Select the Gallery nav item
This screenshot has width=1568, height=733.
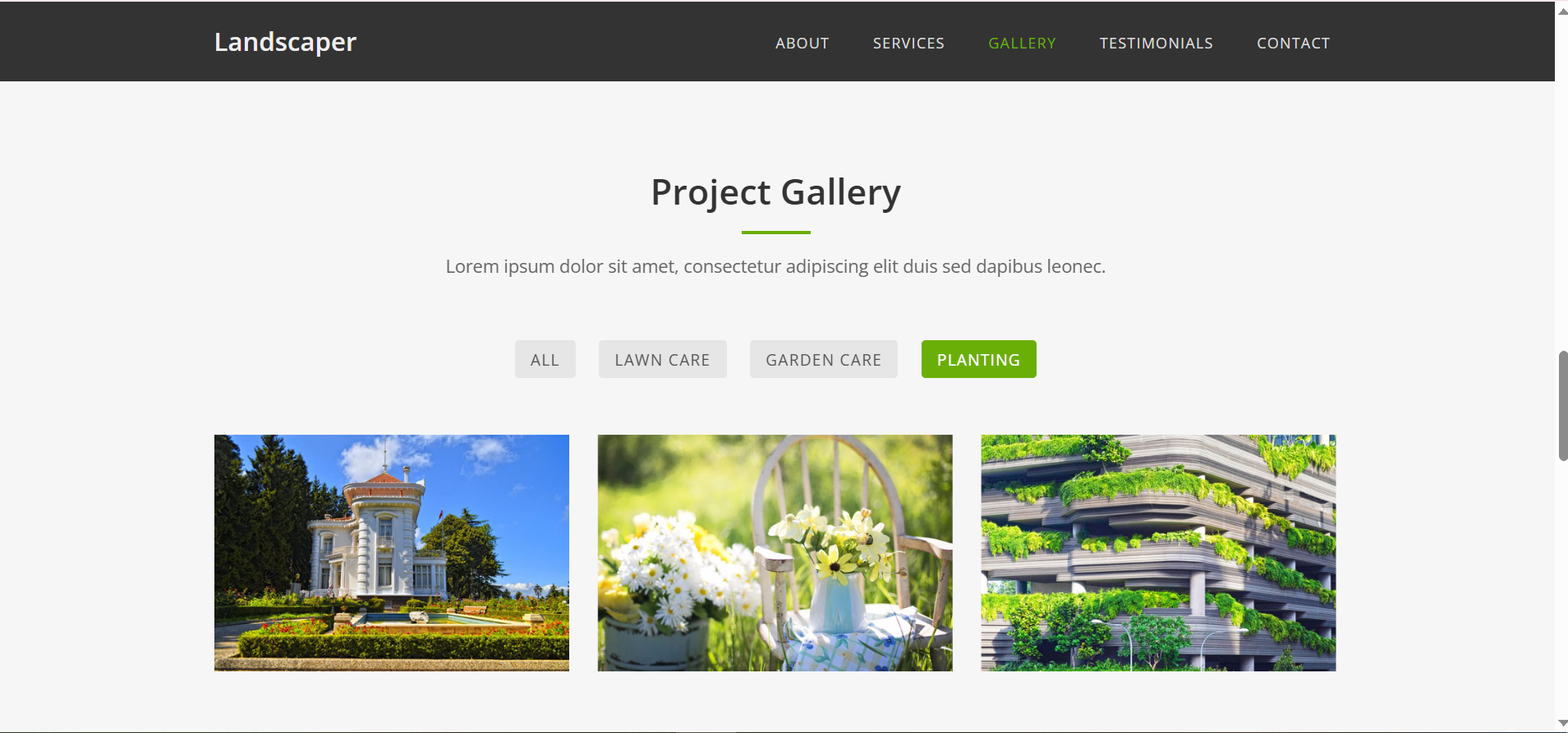(1022, 44)
